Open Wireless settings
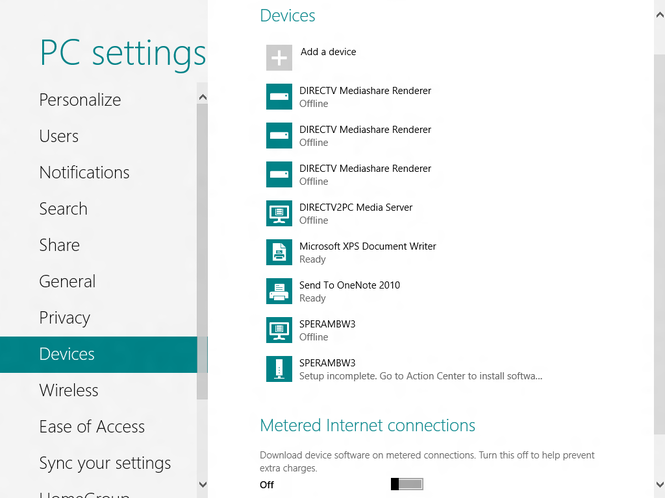This screenshot has width=665, height=498. pos(69,390)
